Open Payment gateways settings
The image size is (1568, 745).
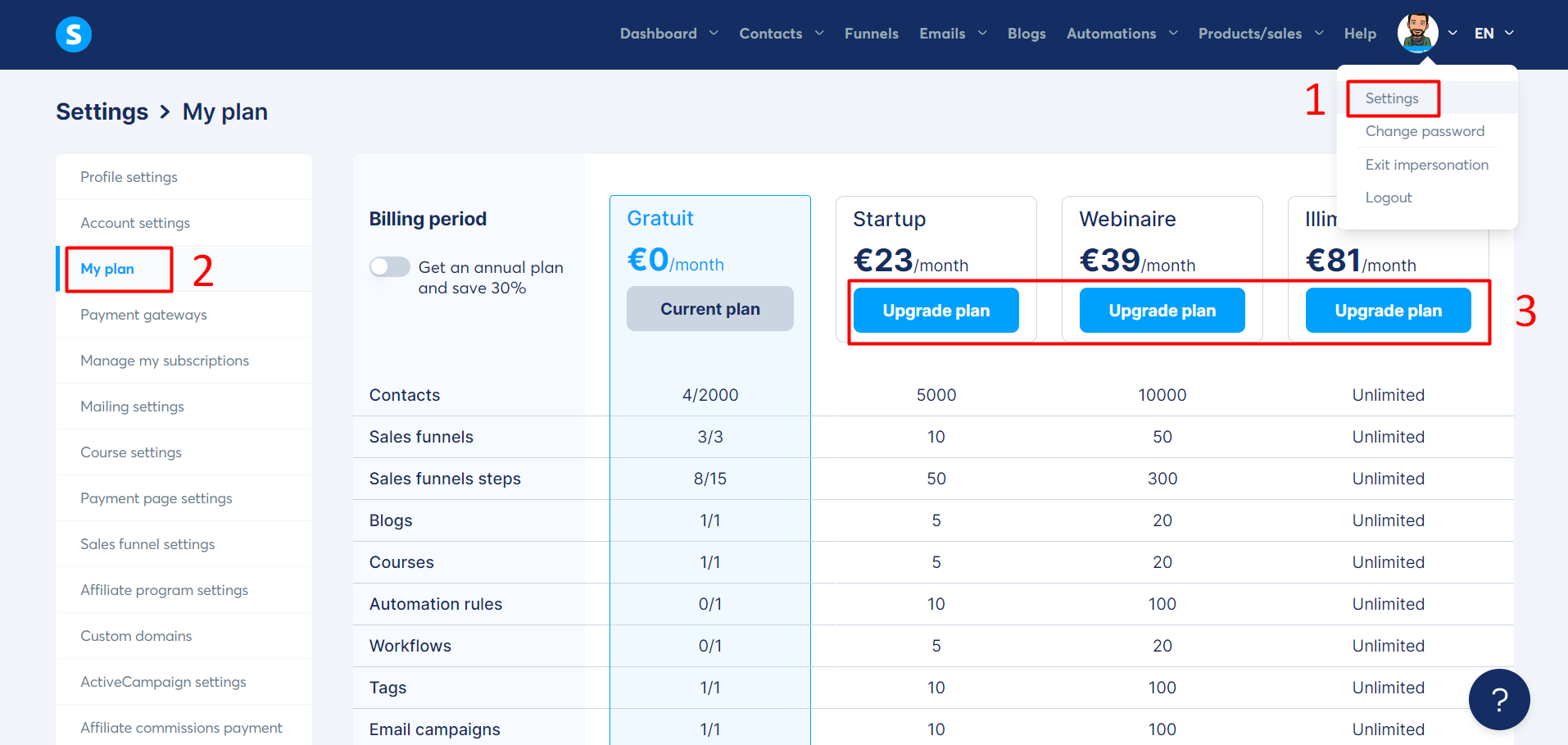coord(143,315)
